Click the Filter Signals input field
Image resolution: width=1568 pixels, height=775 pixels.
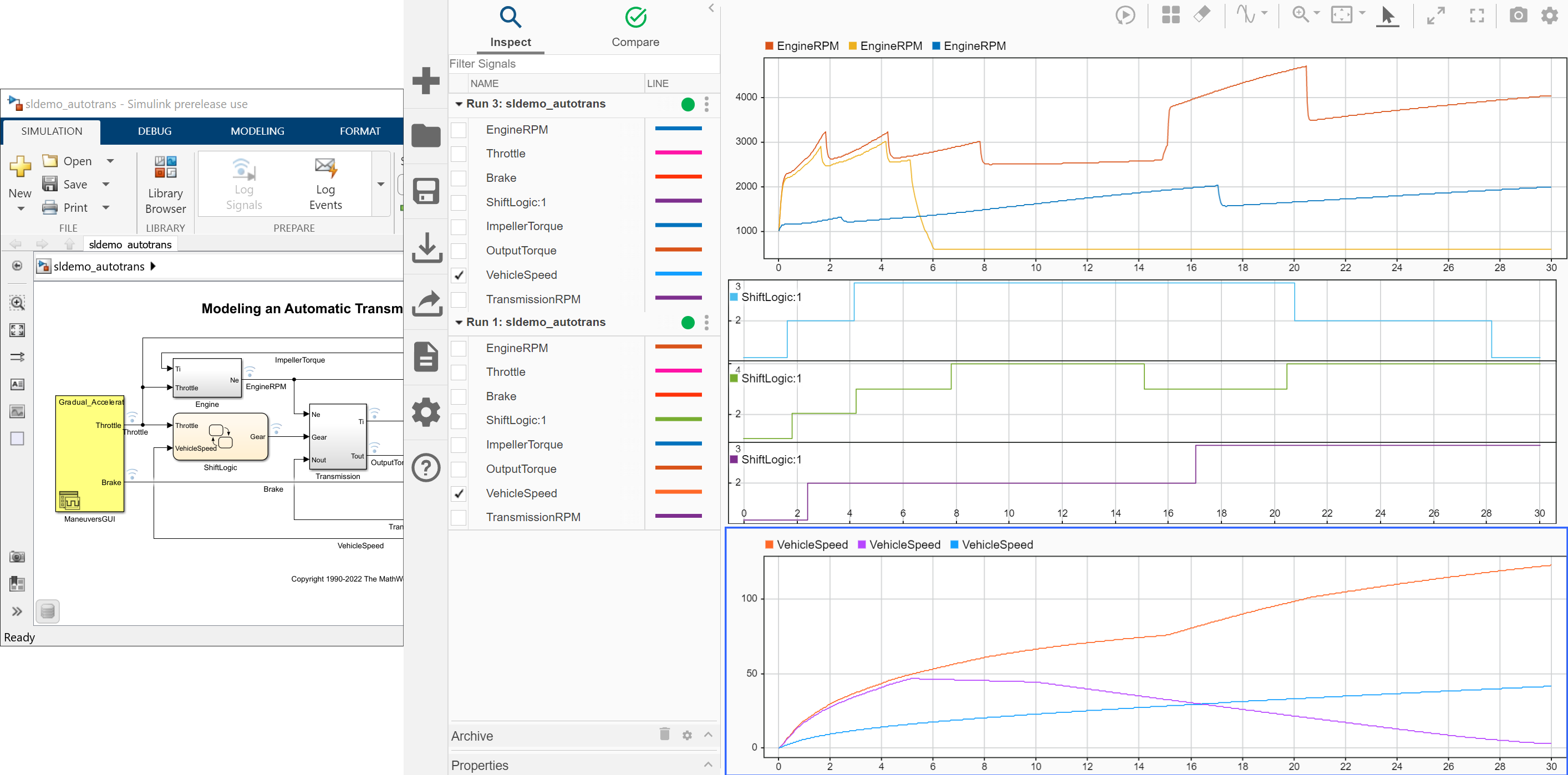[584, 63]
